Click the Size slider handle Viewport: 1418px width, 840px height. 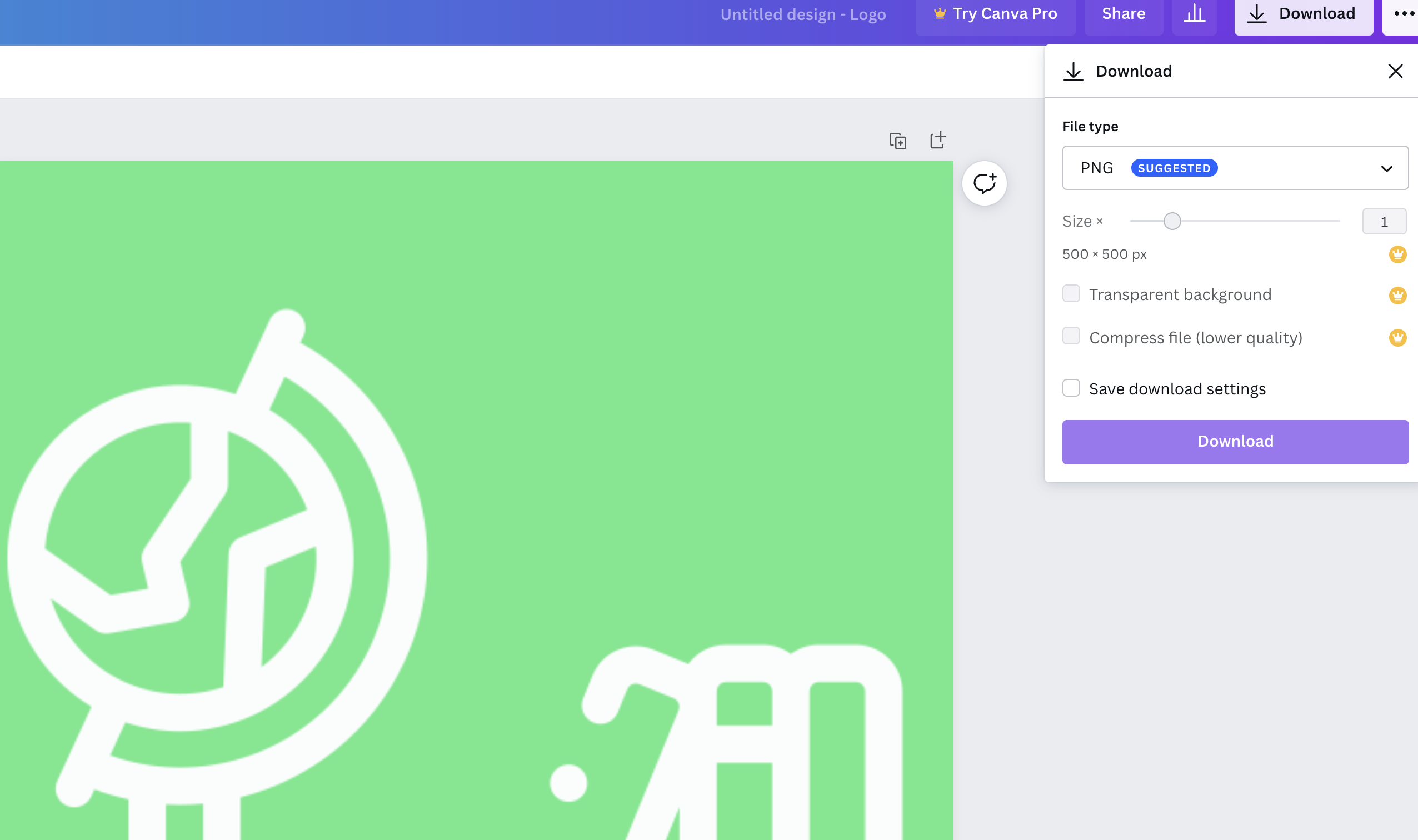[x=1172, y=221]
